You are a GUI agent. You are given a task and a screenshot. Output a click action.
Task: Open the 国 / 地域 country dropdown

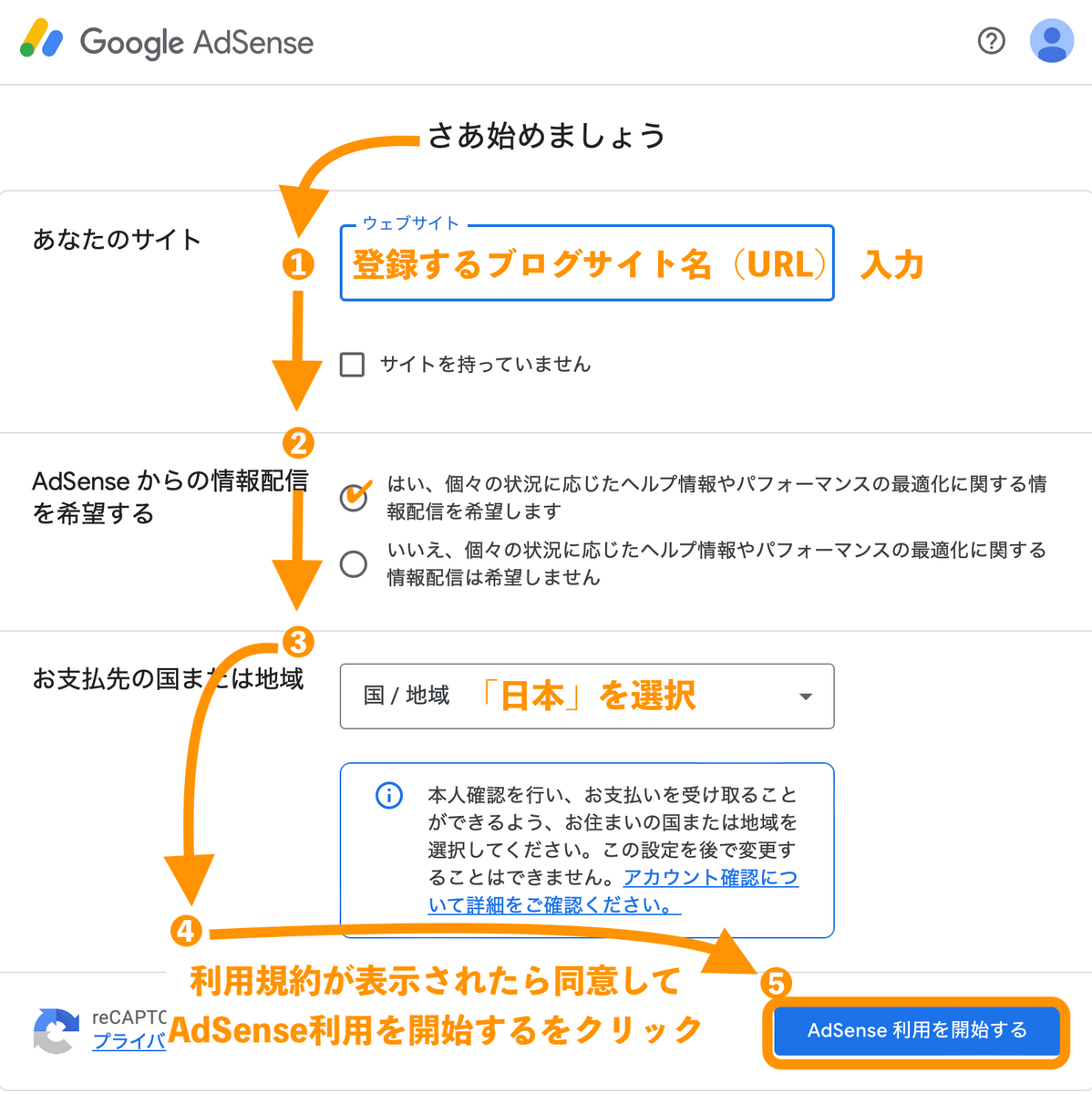586,696
